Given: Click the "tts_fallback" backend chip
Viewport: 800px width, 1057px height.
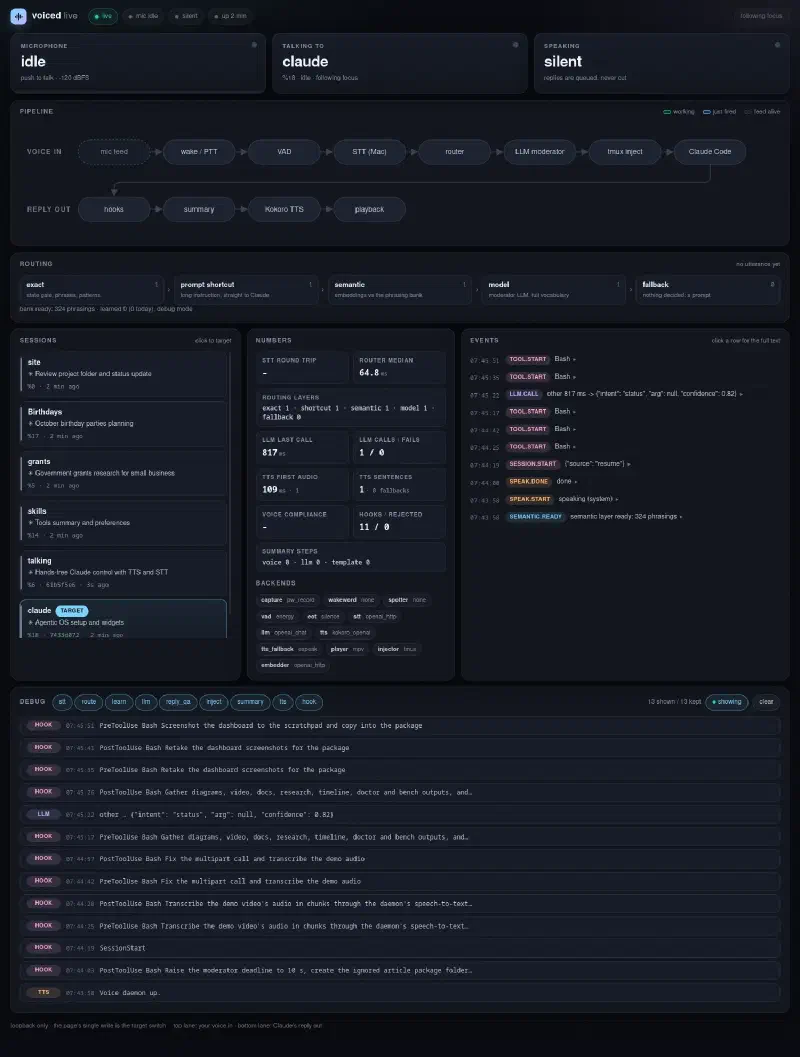Looking at the screenshot, I should click(x=289, y=649).
